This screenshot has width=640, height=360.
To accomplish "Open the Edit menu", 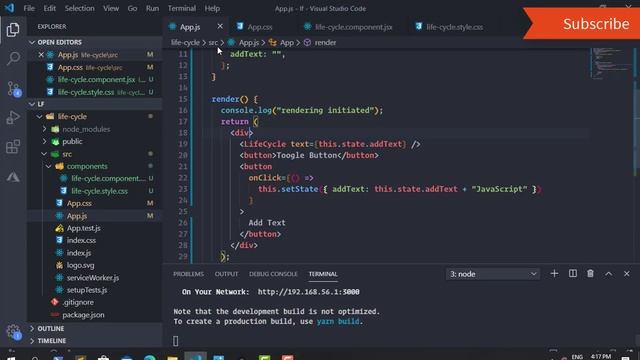I will (49, 8).
